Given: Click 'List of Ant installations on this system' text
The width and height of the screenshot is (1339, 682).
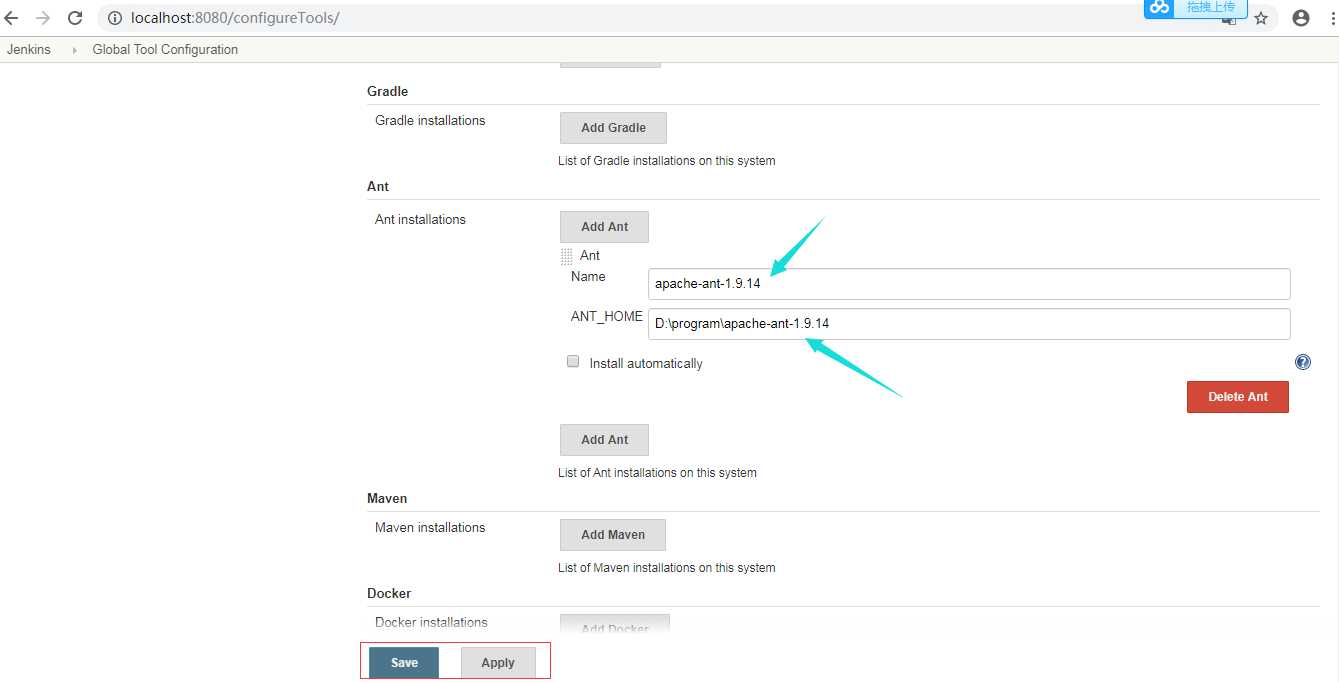Looking at the screenshot, I should [657, 473].
